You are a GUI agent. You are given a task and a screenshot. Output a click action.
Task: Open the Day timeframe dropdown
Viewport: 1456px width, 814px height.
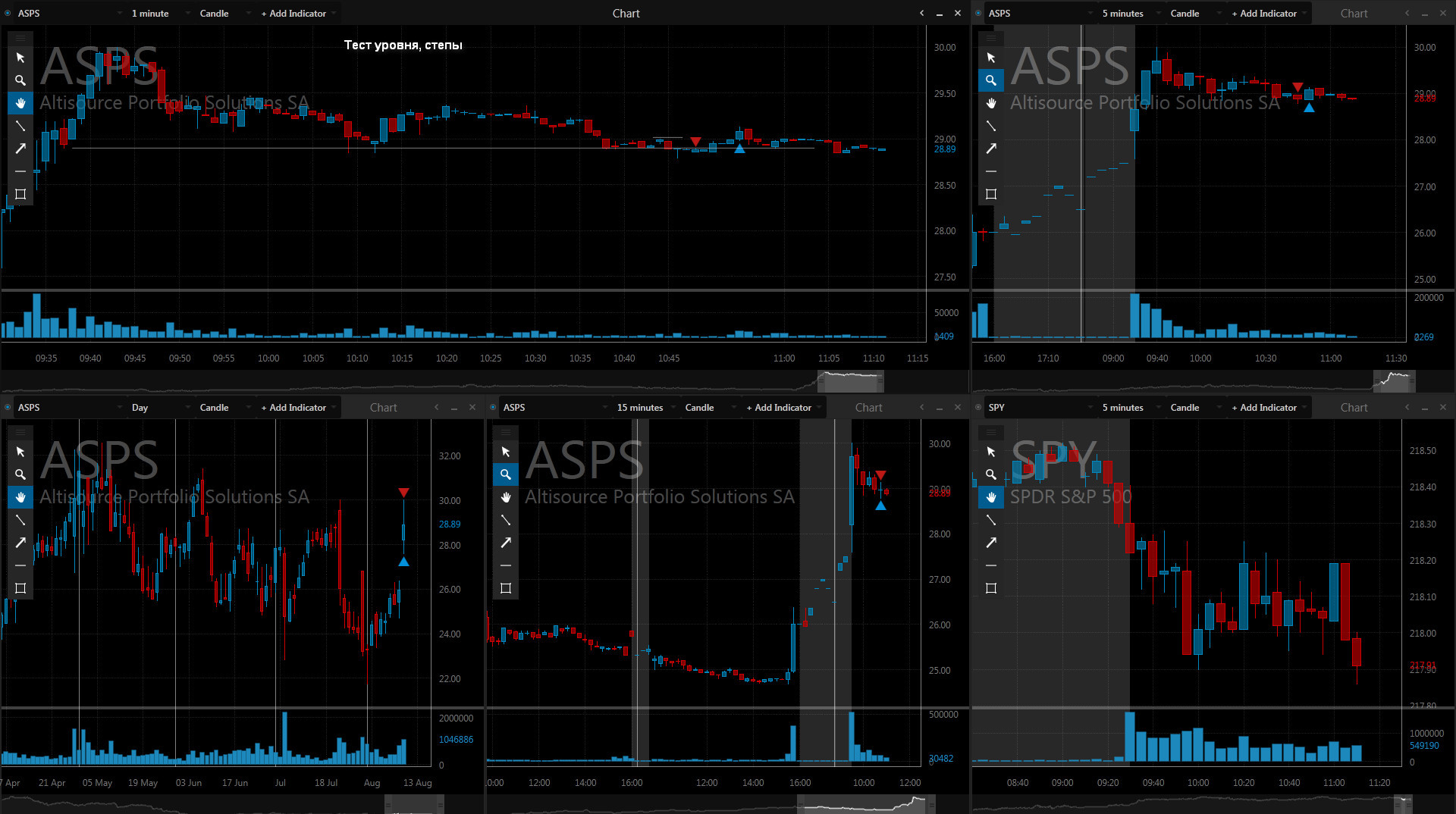pos(161,407)
